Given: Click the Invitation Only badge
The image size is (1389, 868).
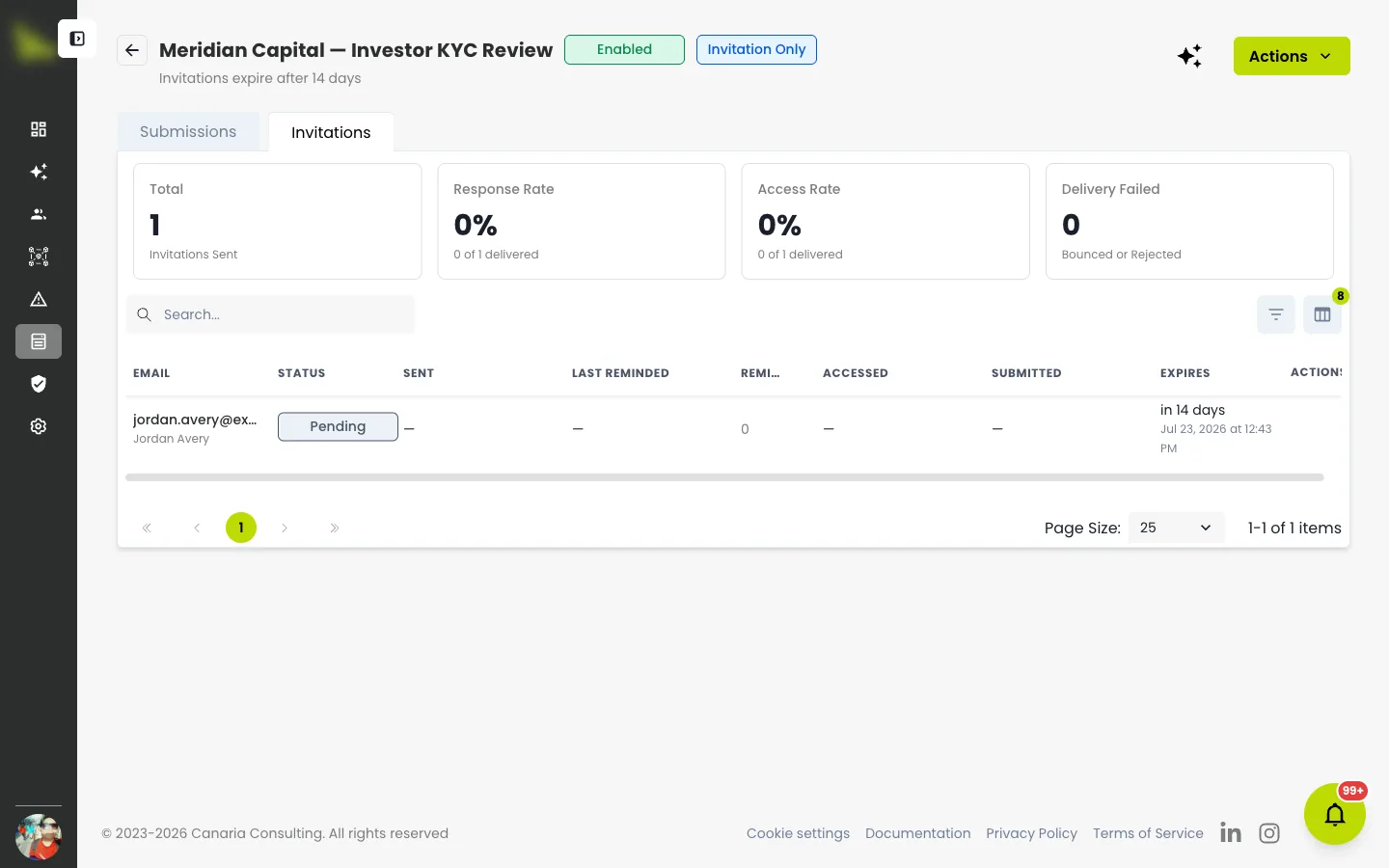Looking at the screenshot, I should [756, 49].
